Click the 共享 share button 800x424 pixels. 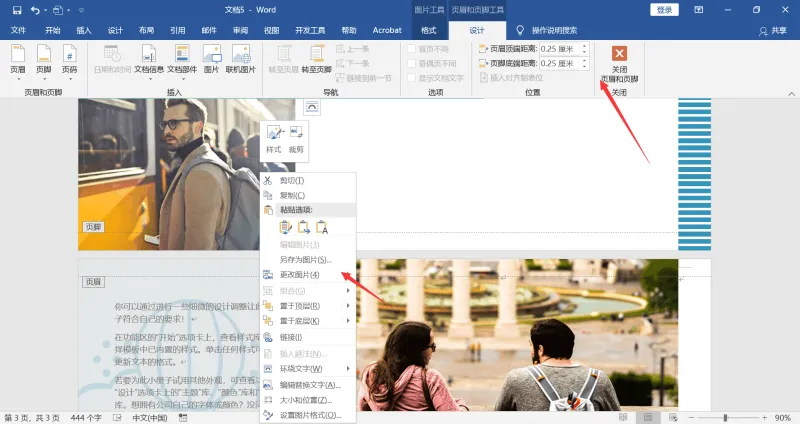click(x=773, y=31)
